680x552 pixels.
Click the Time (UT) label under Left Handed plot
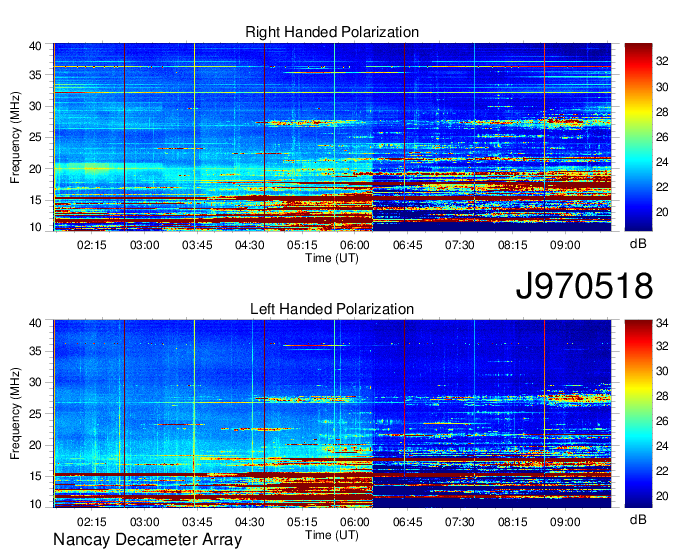click(332, 535)
